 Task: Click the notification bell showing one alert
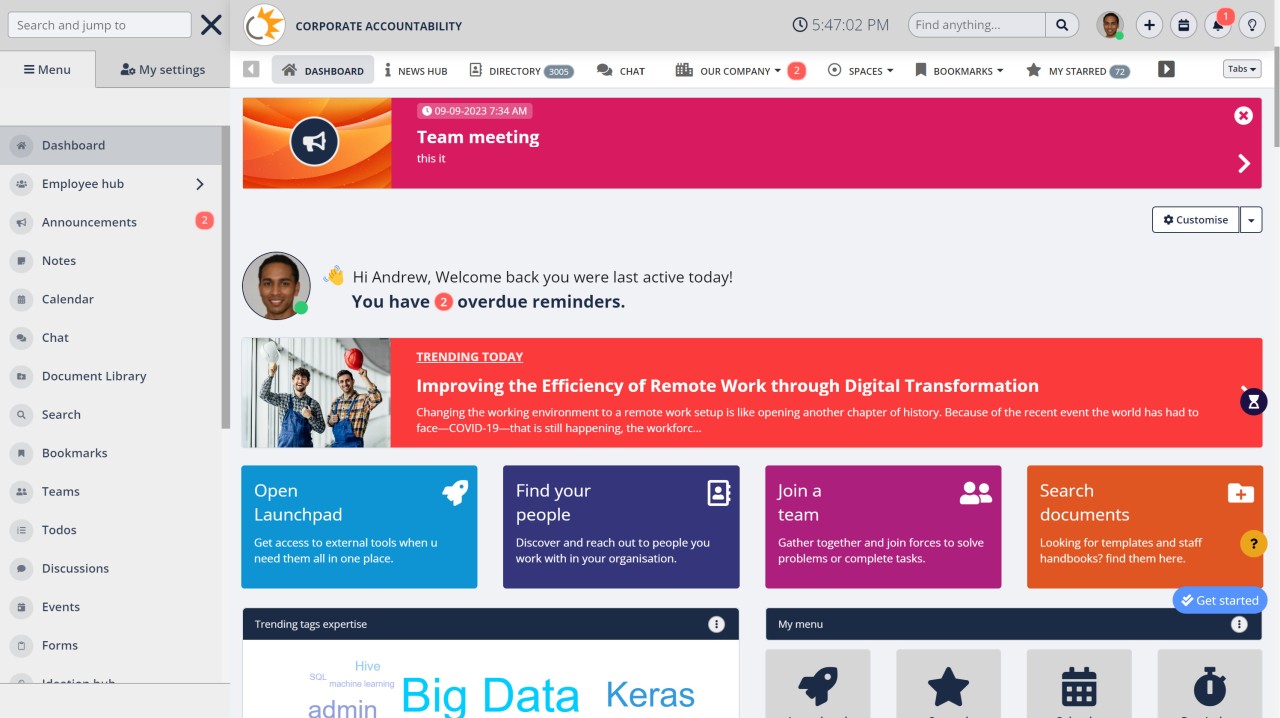1218,24
